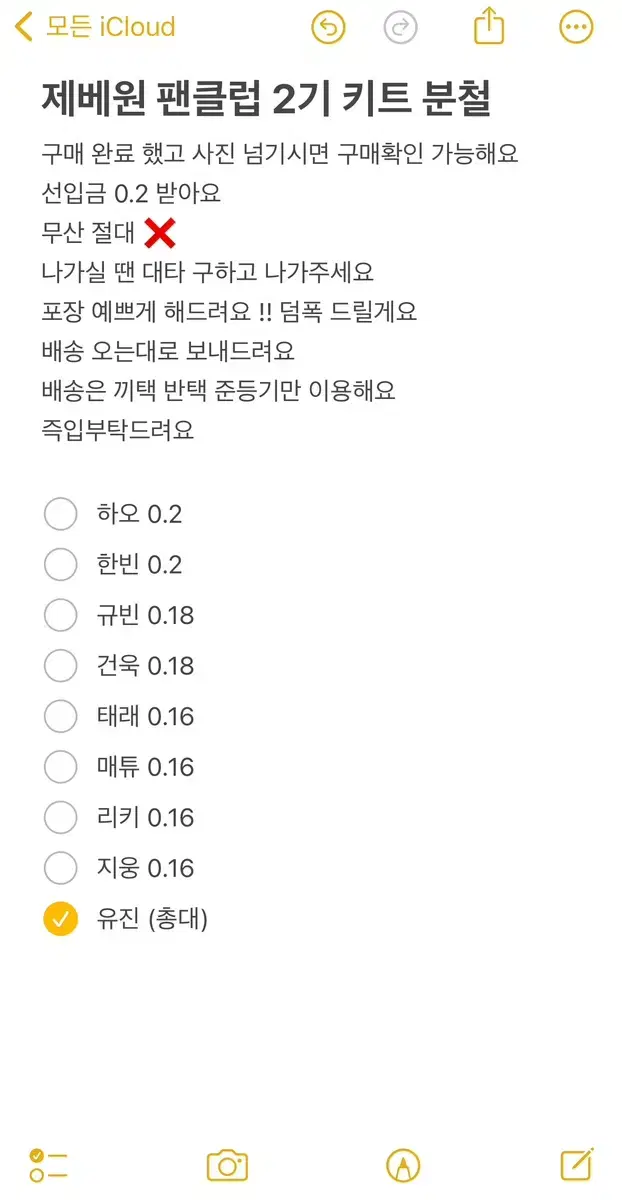Check the 지웅 0.16 checklist circle
This screenshot has height=1200, width=622.
[x=60, y=868]
